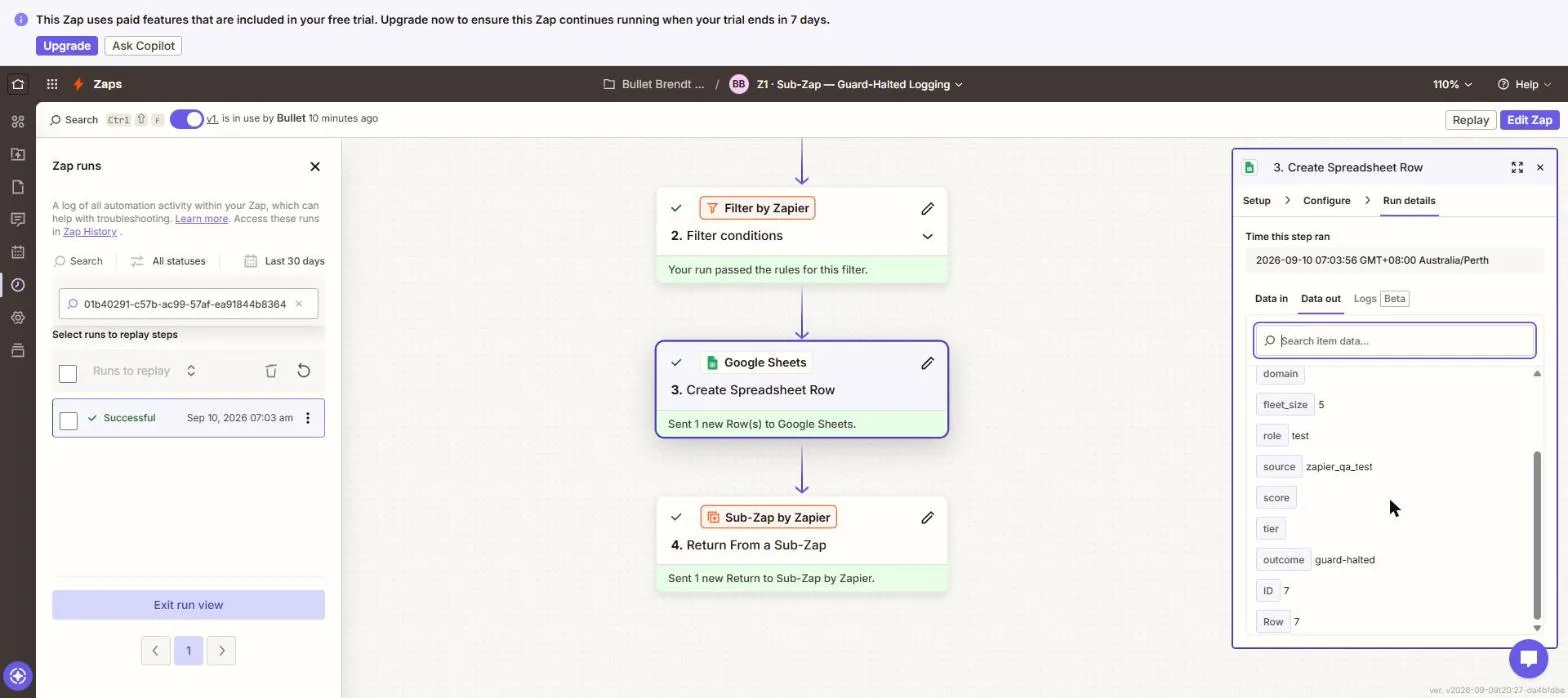Switch to the Run details tab
The height and width of the screenshot is (698, 1568).
(1408, 200)
